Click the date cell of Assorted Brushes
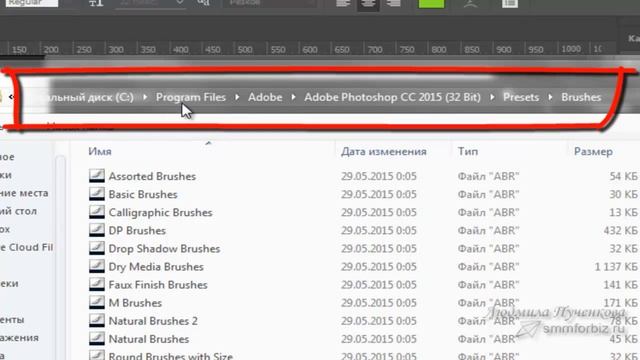Image resolution: width=640 pixels, height=360 pixels. click(379, 176)
